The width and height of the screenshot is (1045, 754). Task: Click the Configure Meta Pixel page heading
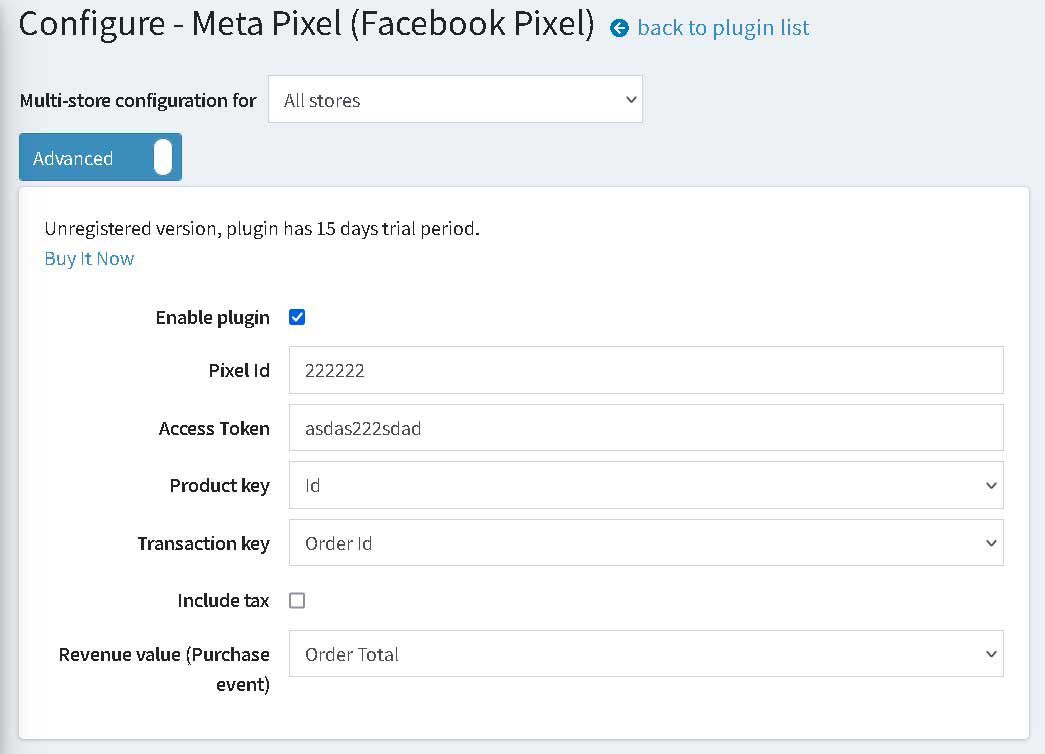pos(307,24)
